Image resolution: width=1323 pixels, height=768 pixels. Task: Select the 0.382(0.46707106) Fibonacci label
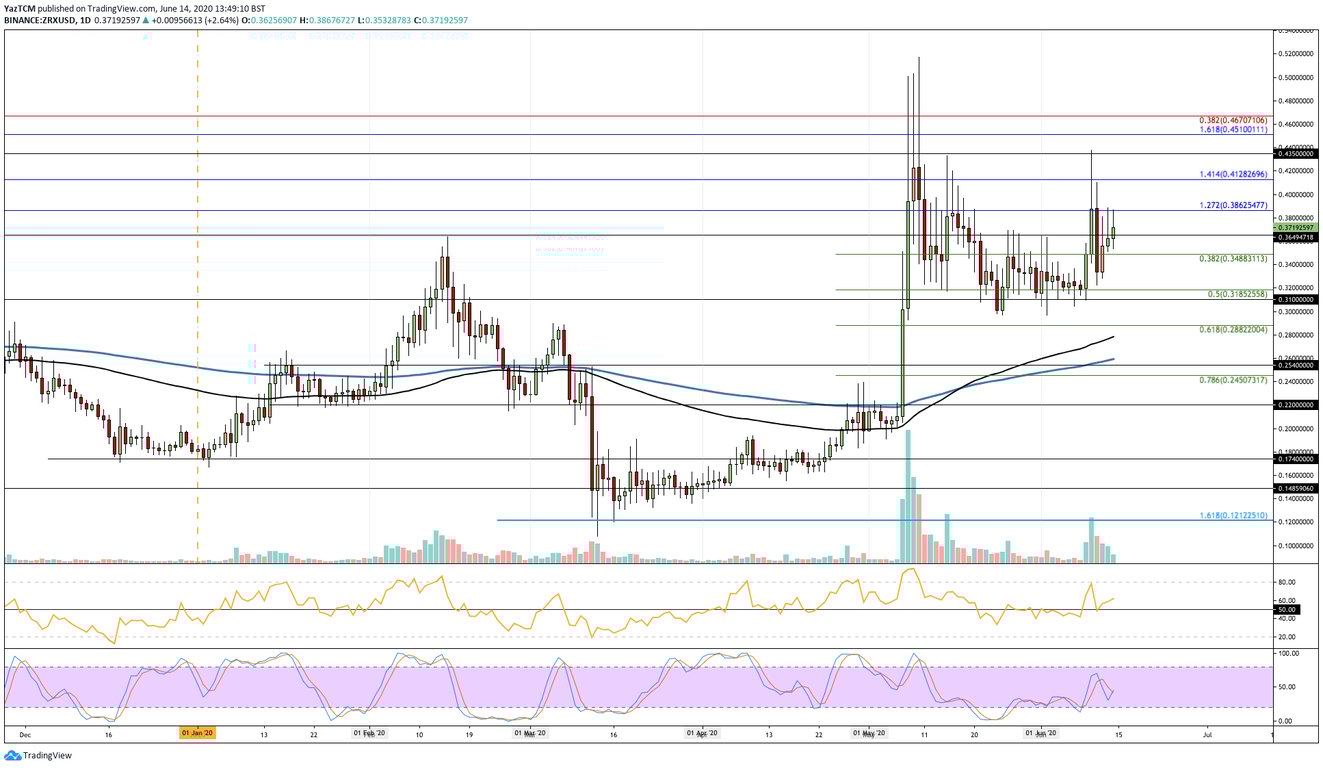click(1232, 120)
